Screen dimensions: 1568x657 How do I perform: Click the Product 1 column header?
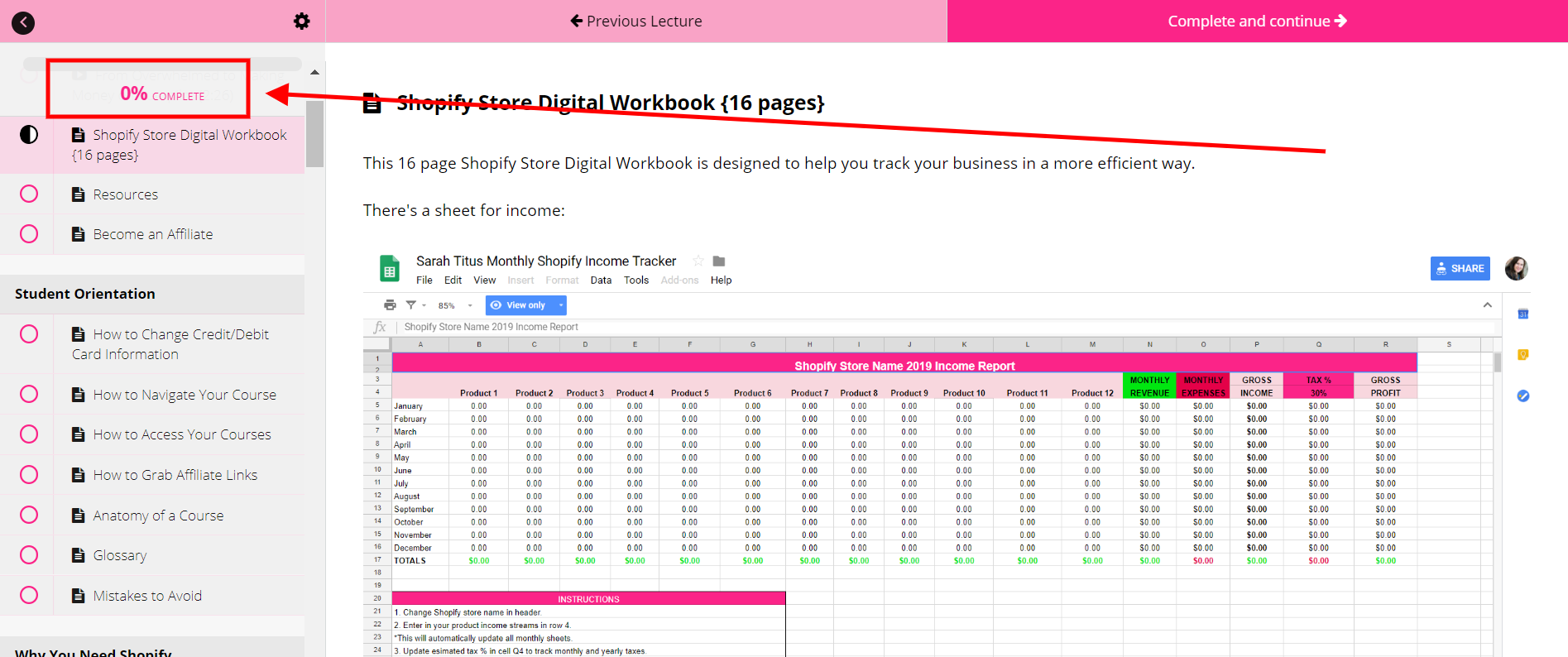[x=478, y=393]
